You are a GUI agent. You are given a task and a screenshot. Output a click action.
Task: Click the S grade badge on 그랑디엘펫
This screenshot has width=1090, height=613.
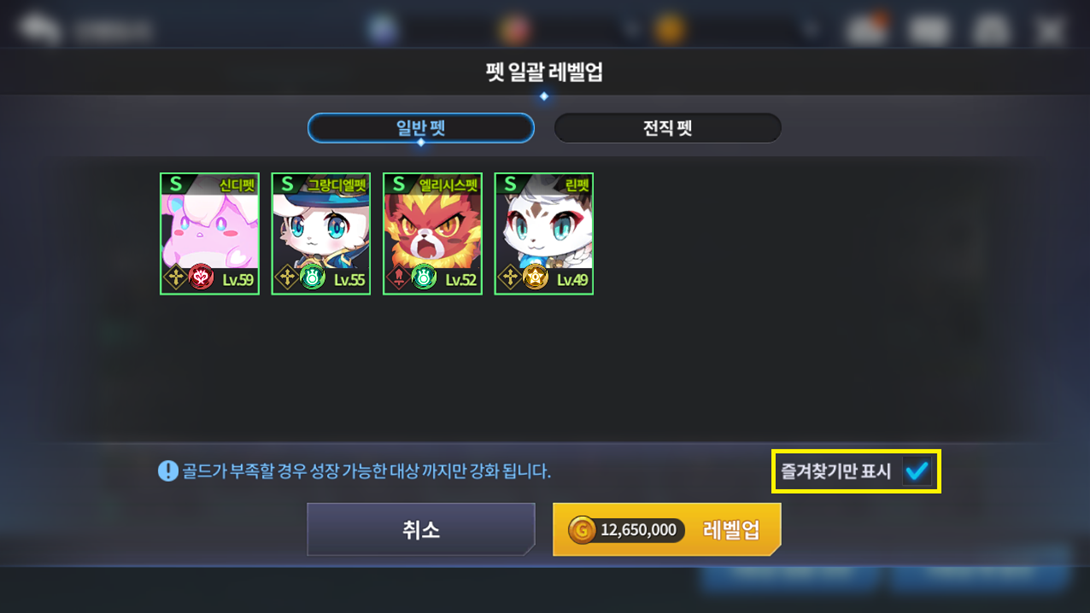[287, 184]
